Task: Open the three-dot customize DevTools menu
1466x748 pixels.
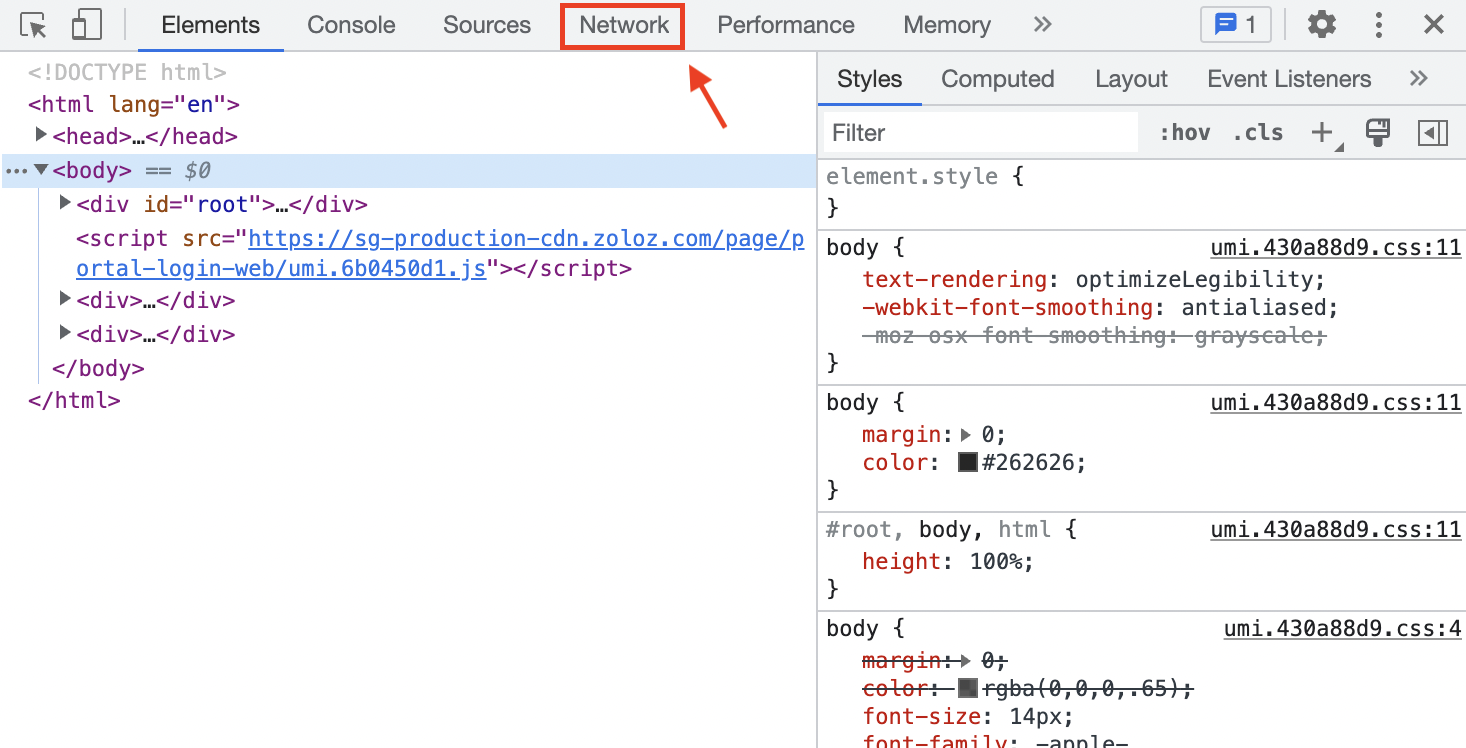Action: point(1379,25)
